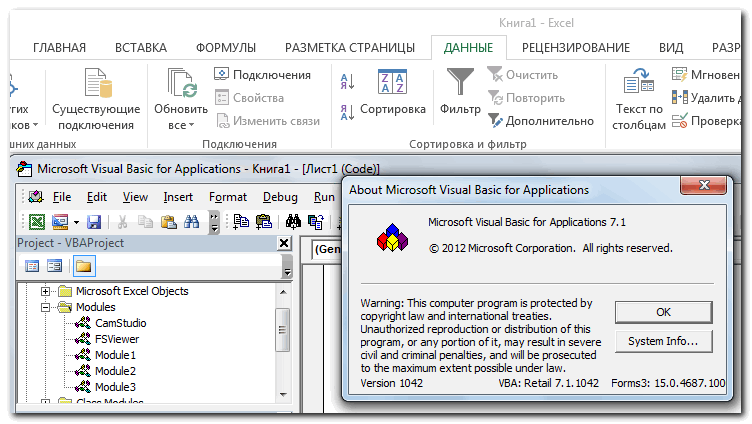
Task: Open Debug menu in VBA editor
Action: point(280,197)
